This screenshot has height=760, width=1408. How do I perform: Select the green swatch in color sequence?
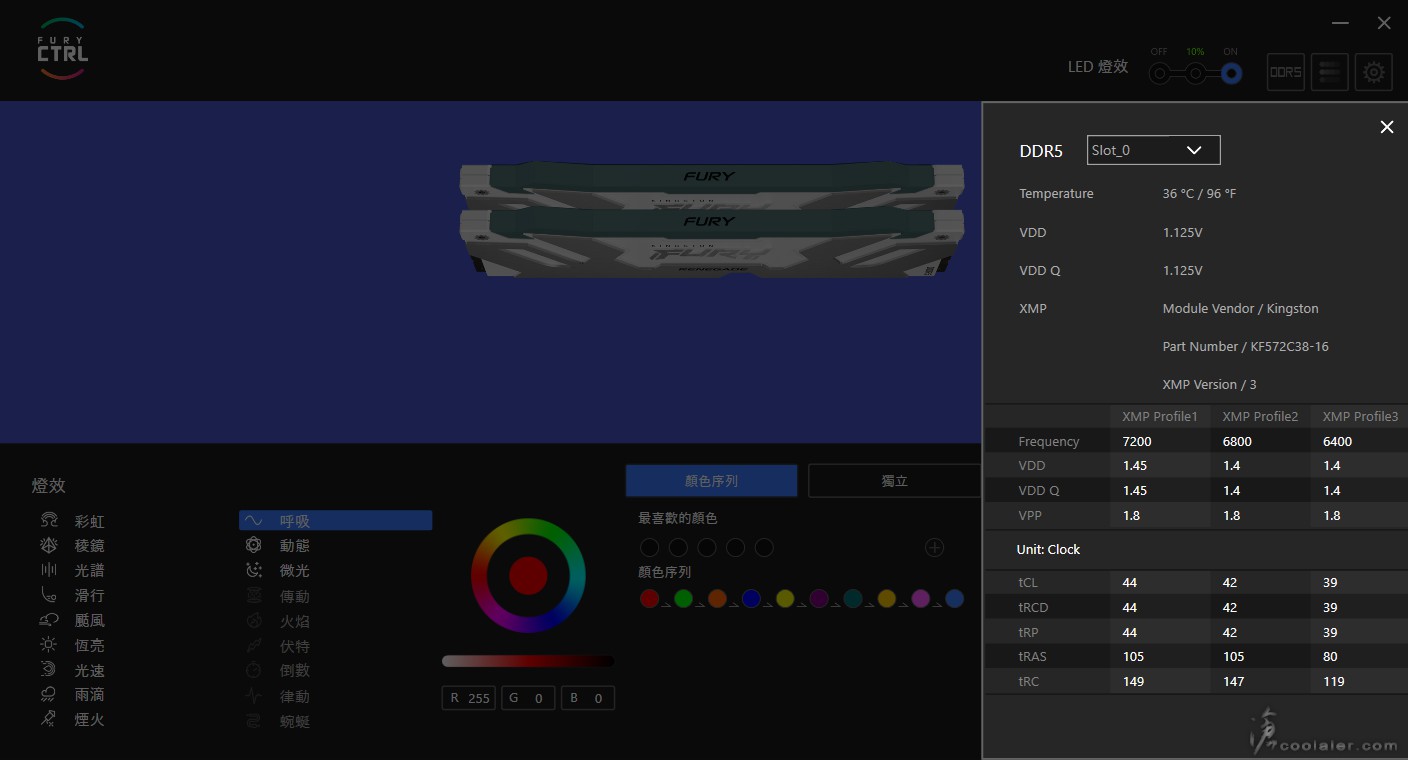683,598
